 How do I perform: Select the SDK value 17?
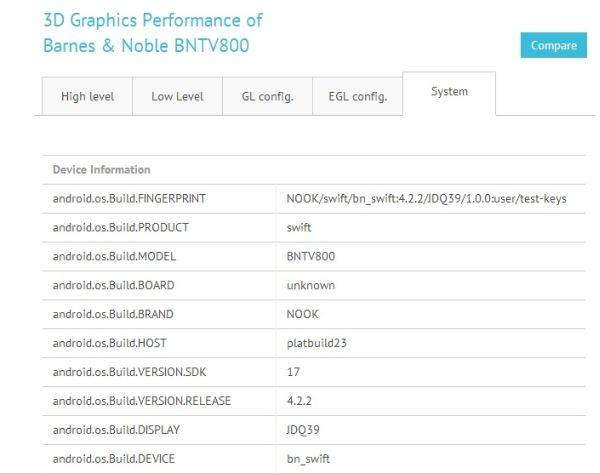(x=293, y=372)
